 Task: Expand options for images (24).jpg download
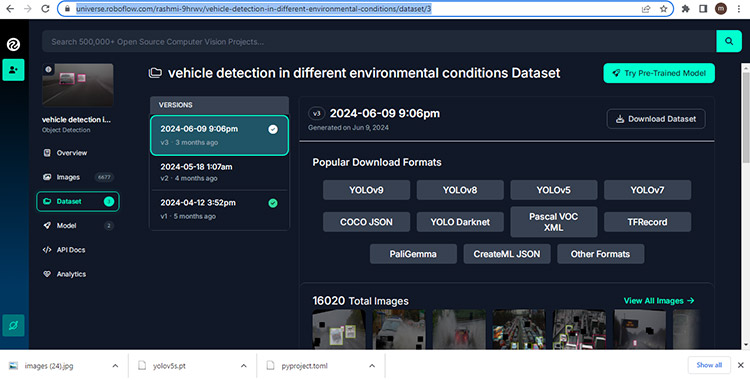pos(115,366)
